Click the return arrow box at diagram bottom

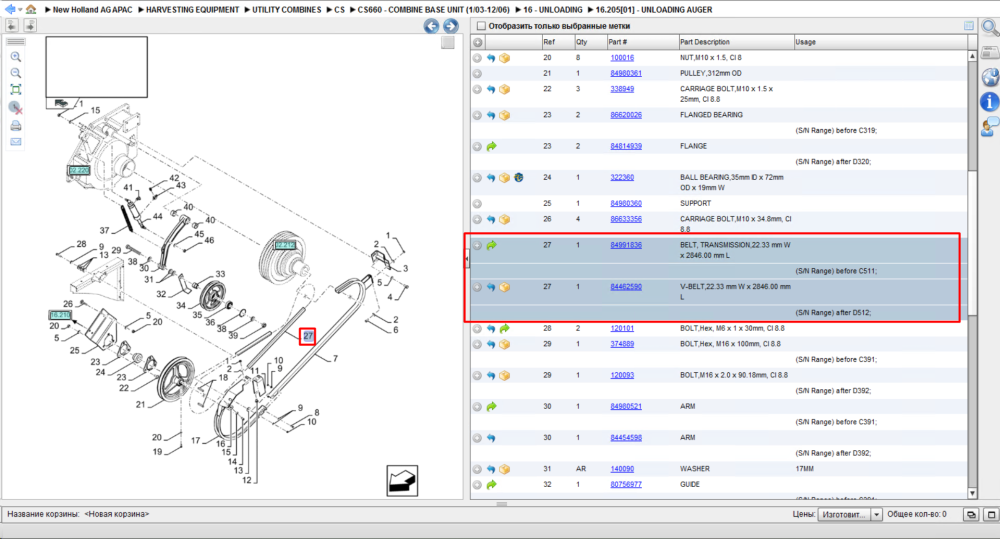[402, 480]
